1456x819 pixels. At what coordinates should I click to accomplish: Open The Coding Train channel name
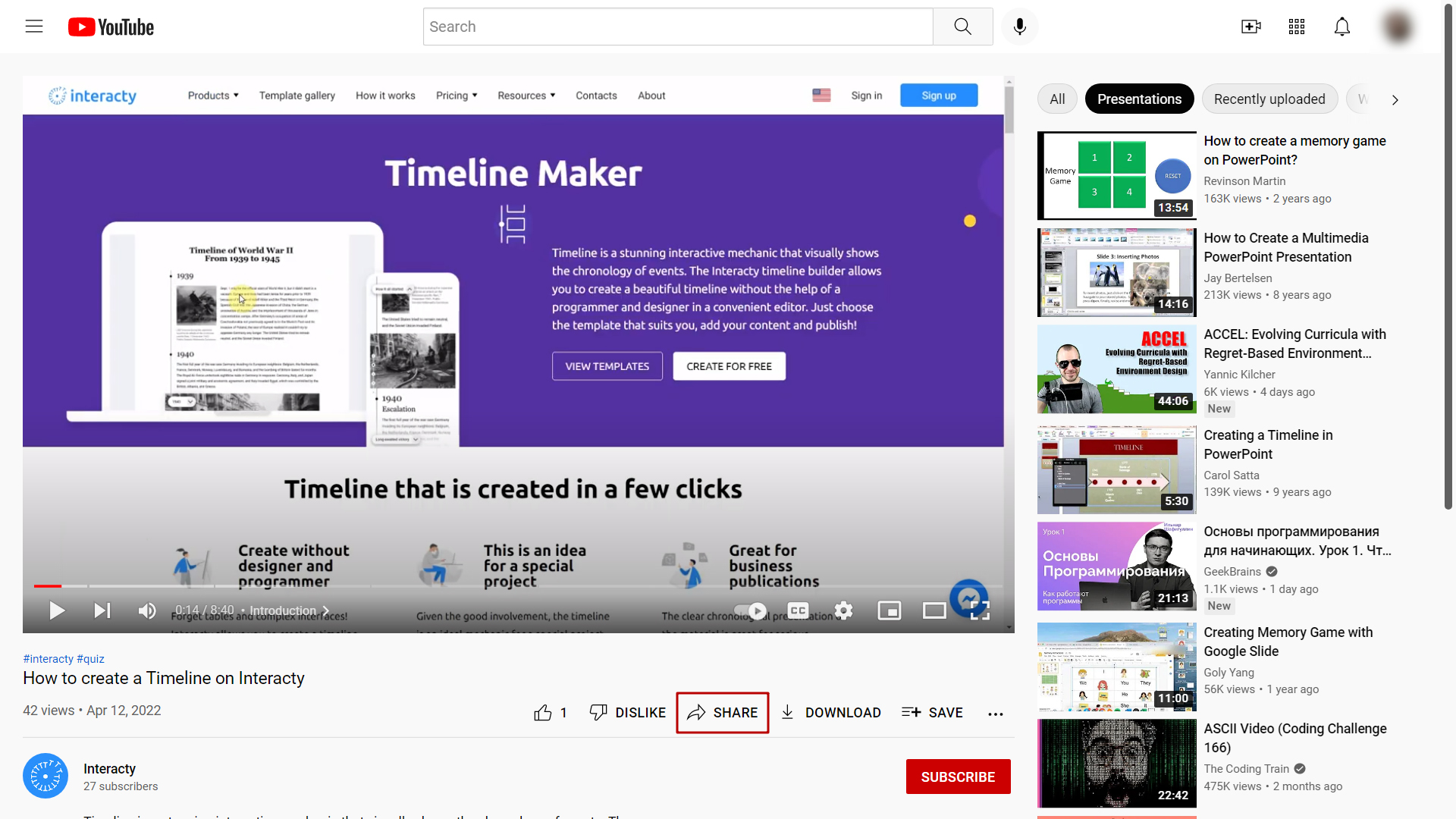1246,768
